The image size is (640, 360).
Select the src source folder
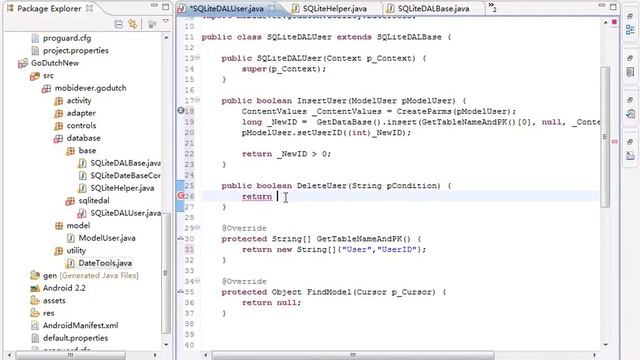coord(48,76)
